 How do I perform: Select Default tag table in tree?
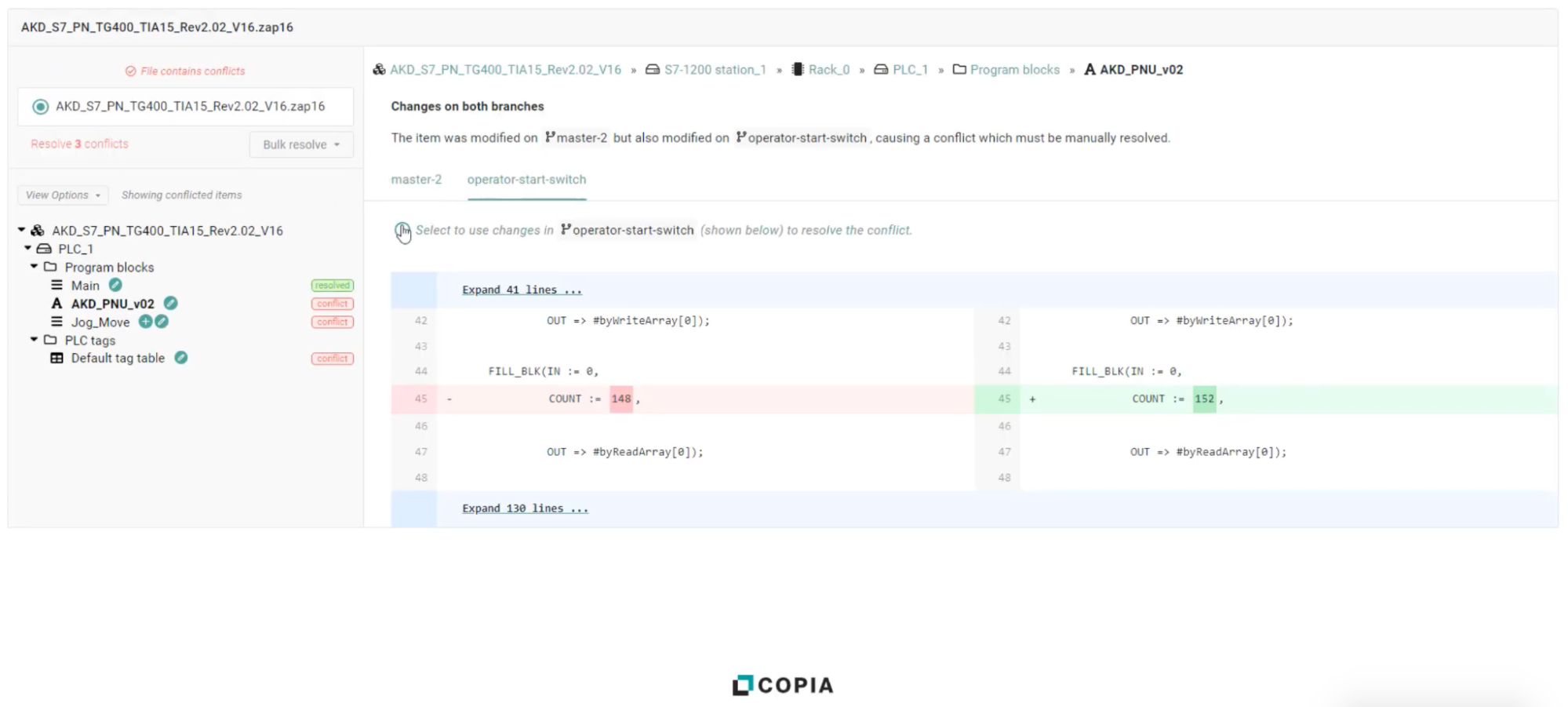[x=118, y=358]
